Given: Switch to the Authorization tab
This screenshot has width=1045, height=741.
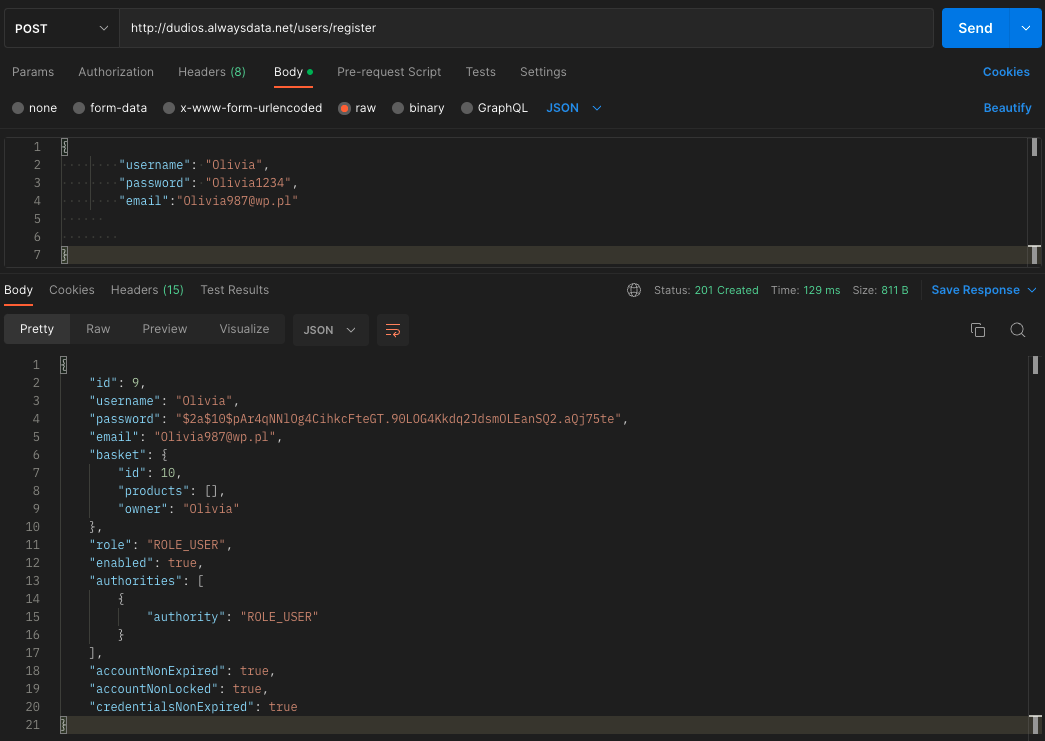Looking at the screenshot, I should [x=116, y=72].
